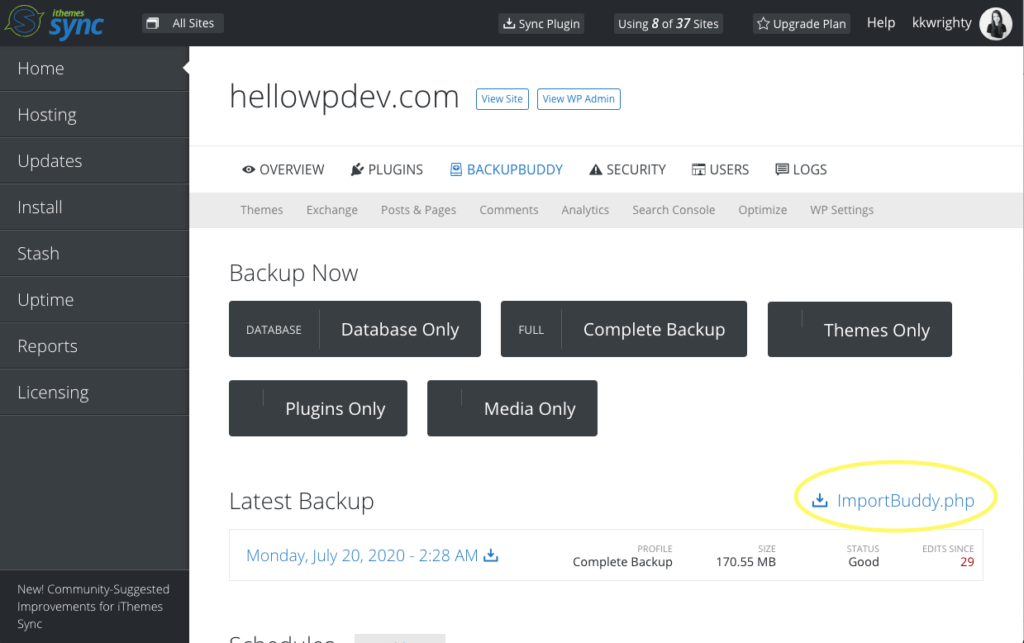Open the Exchange sub-tab
1024x643 pixels.
click(332, 210)
